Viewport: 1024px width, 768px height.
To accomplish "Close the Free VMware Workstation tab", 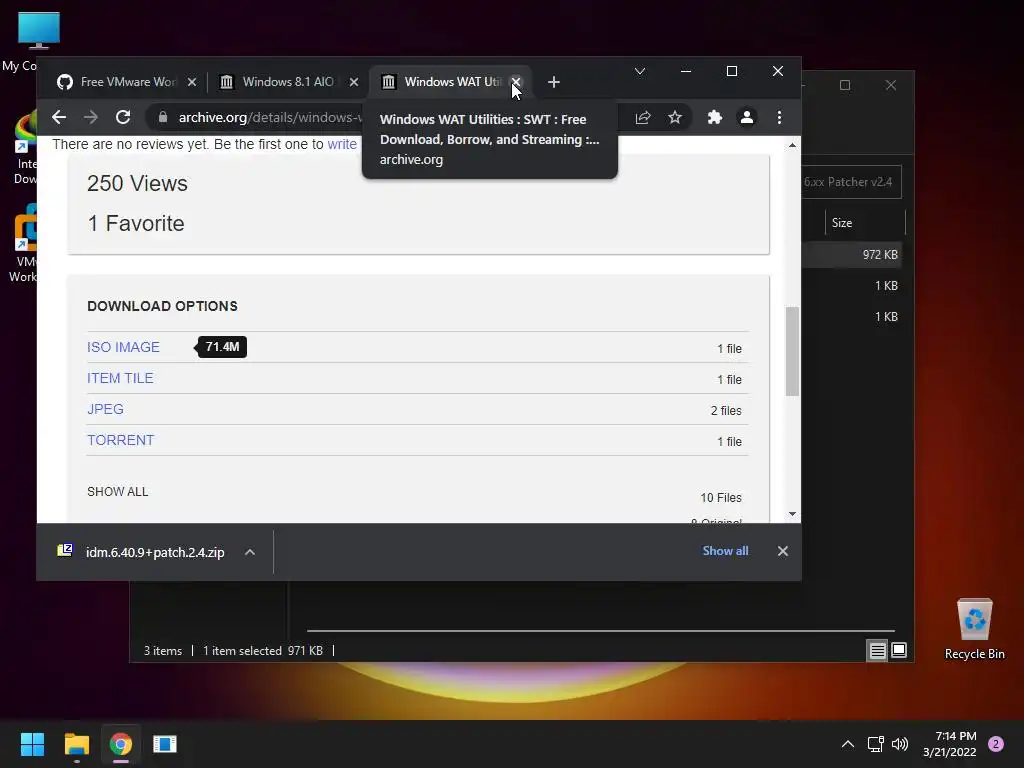I will point(191,82).
